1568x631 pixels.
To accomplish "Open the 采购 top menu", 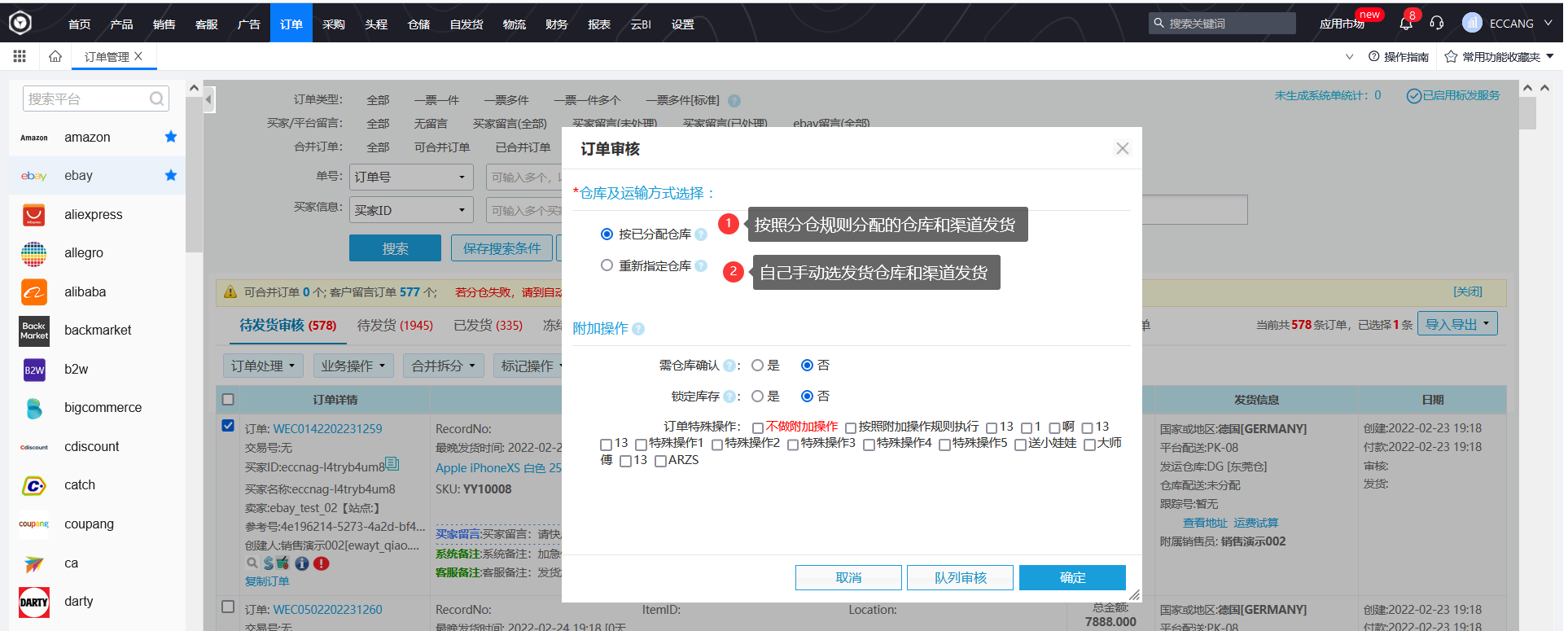I will pos(333,24).
